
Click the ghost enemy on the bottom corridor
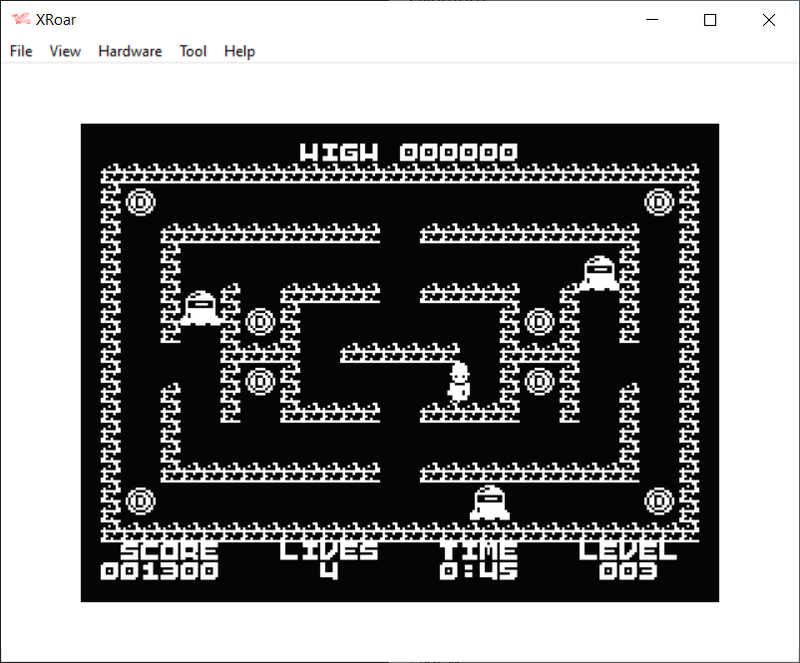pyautogui.click(x=490, y=502)
